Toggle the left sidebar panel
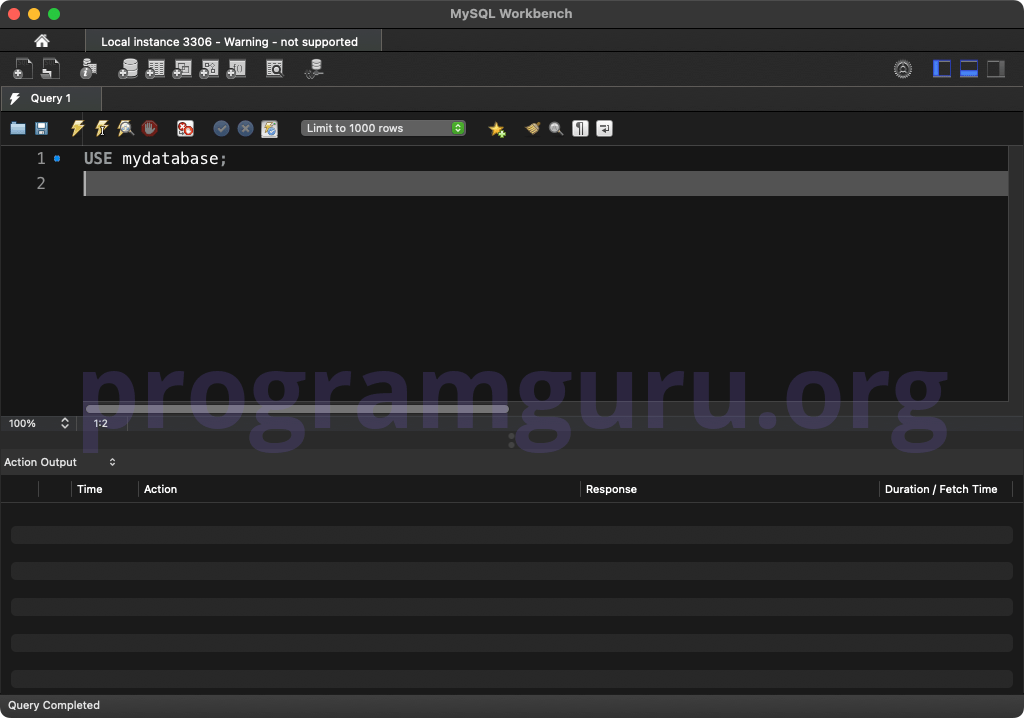The width and height of the screenshot is (1024, 718). 942,69
